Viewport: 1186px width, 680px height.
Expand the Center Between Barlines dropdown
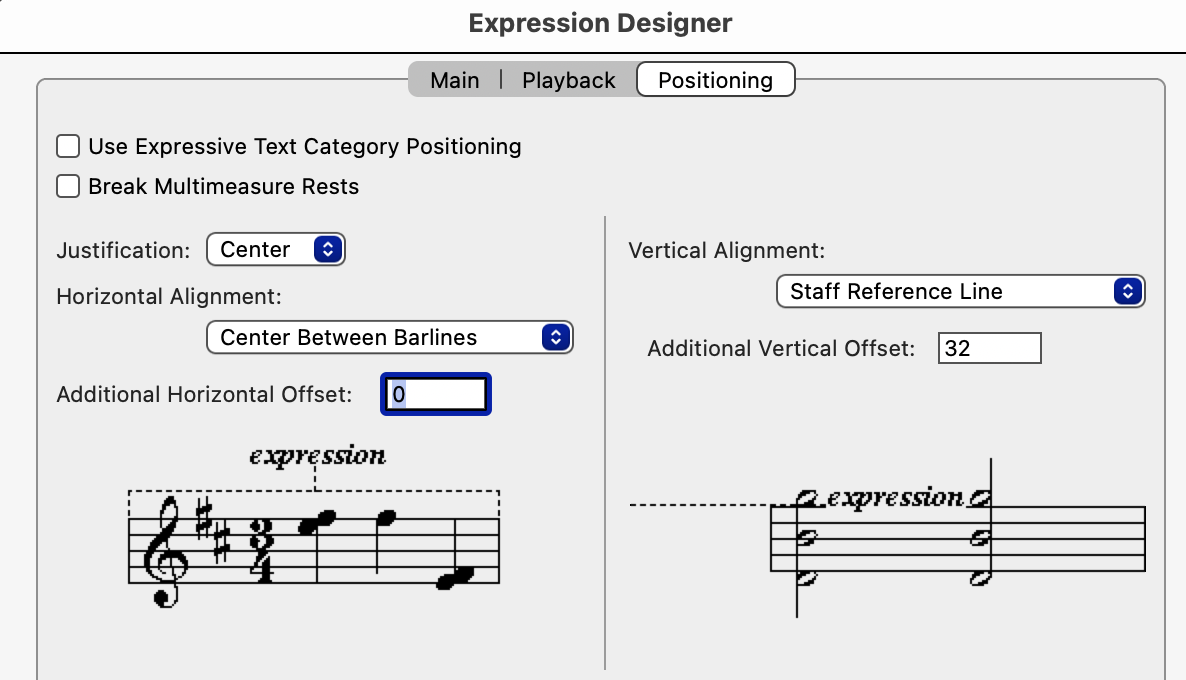(x=389, y=338)
